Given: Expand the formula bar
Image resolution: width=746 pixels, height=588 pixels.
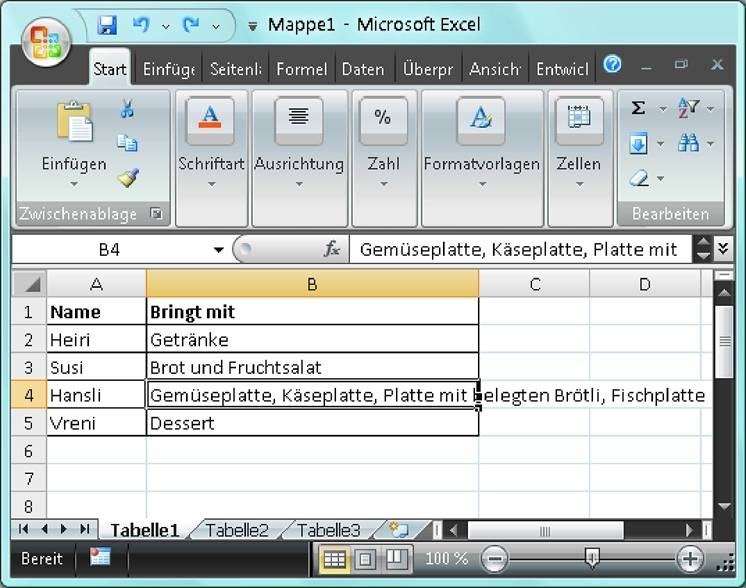Looking at the screenshot, I should (723, 249).
